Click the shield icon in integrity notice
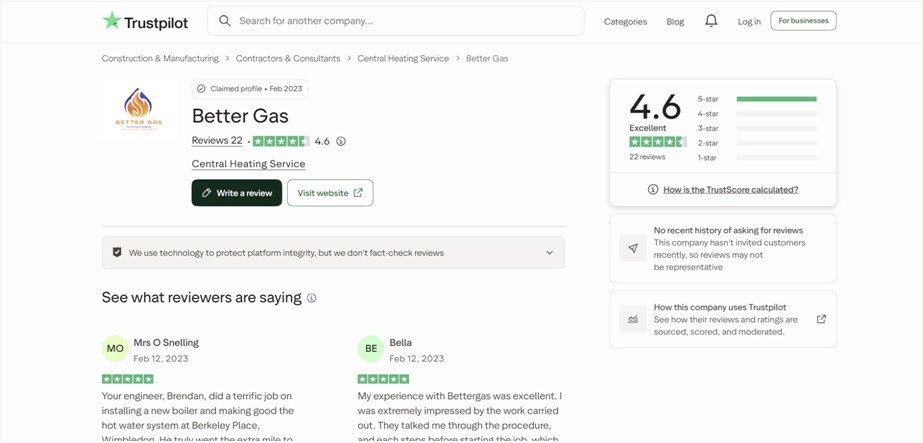 pyautogui.click(x=117, y=252)
